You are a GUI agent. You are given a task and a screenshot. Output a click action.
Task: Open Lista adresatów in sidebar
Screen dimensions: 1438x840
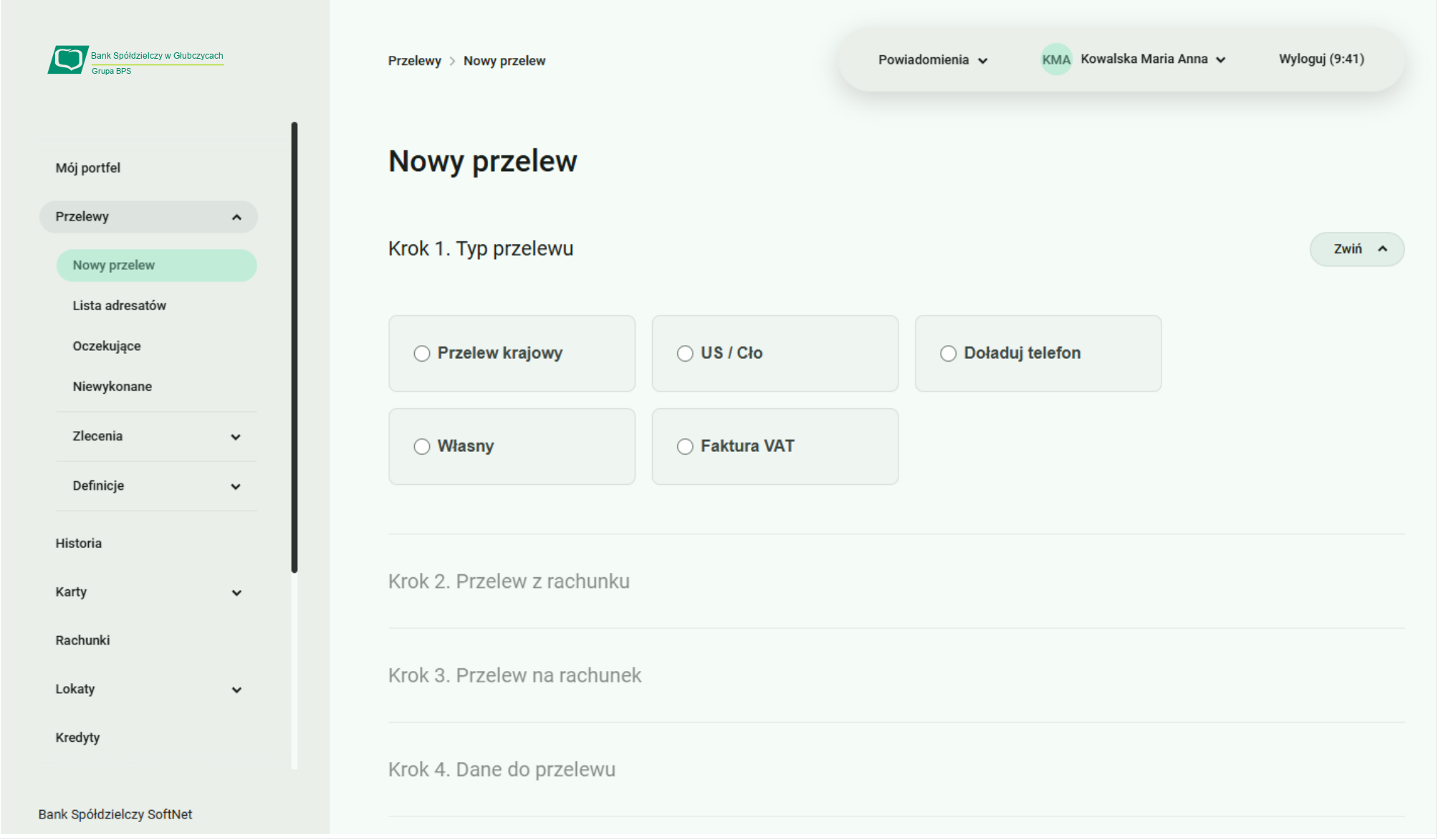(x=120, y=306)
